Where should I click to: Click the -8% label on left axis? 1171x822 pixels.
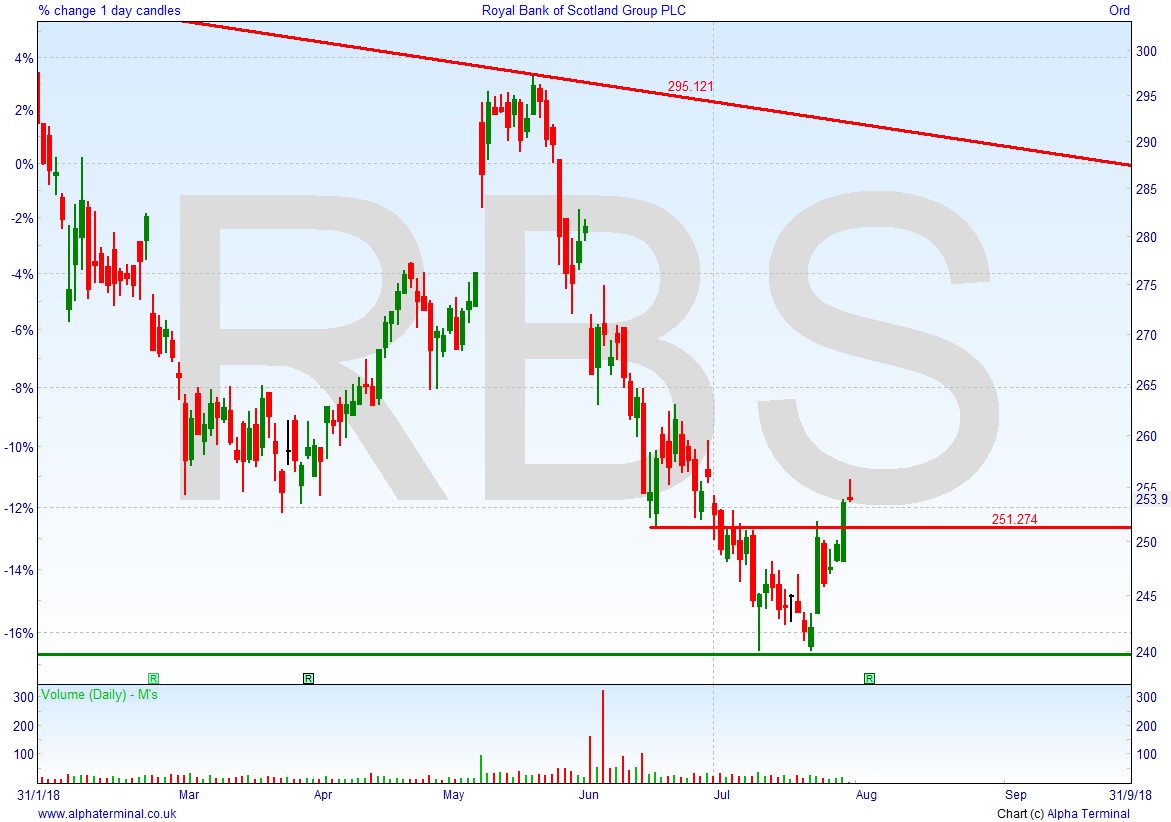pyautogui.click(x=22, y=388)
